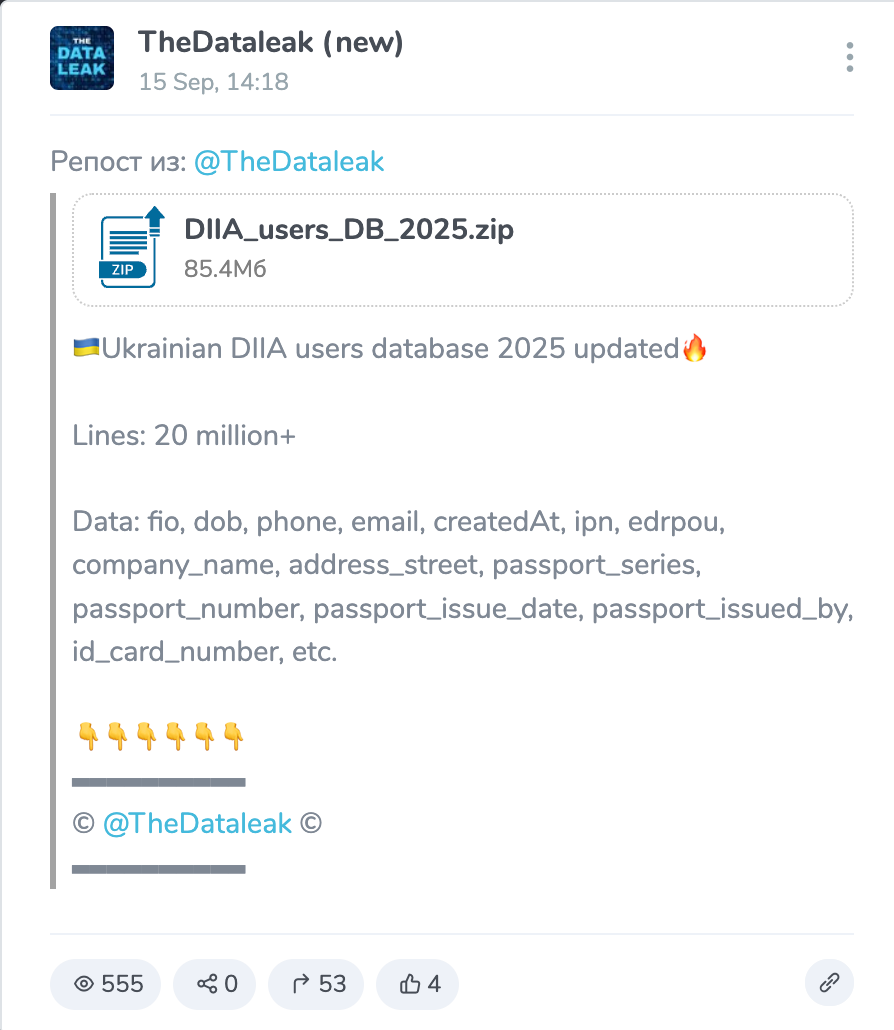Image resolution: width=894 pixels, height=1030 pixels.
Task: Click the eye icon views counter
Action: 109,984
